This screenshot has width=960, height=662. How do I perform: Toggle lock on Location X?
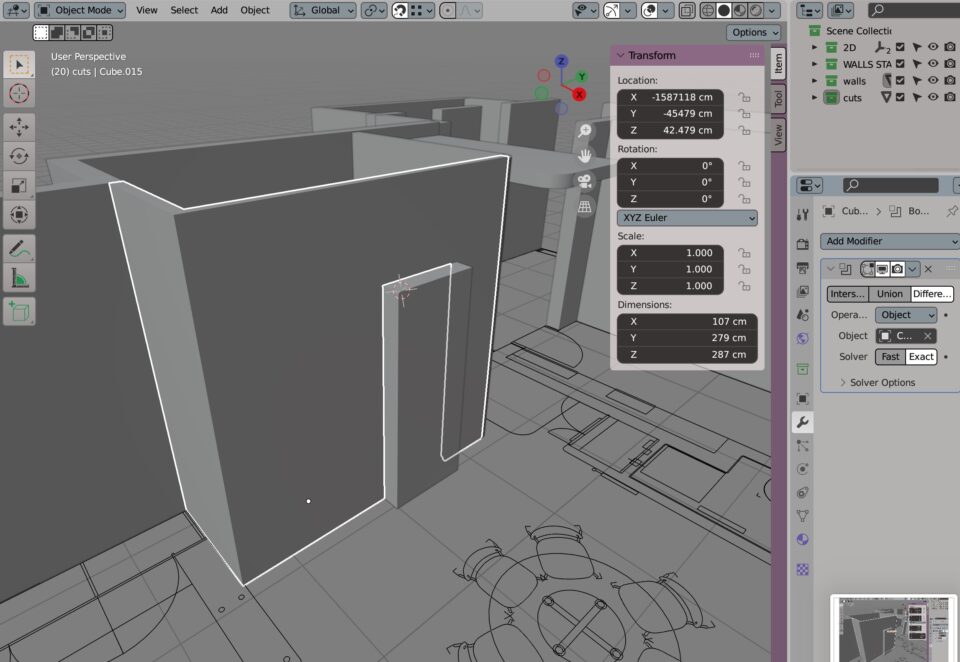pyautogui.click(x=744, y=97)
